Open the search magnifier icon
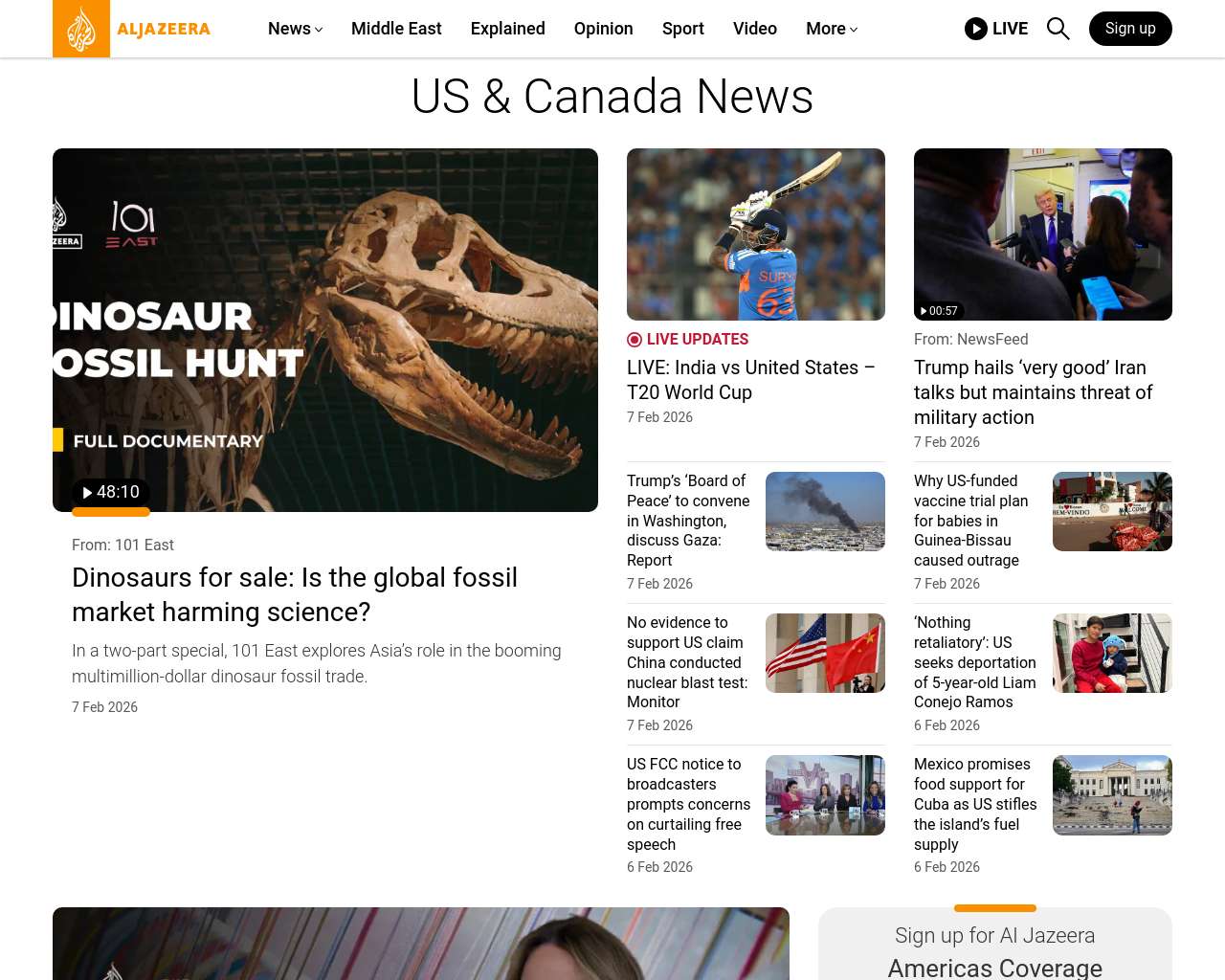1225x980 pixels. (x=1058, y=29)
